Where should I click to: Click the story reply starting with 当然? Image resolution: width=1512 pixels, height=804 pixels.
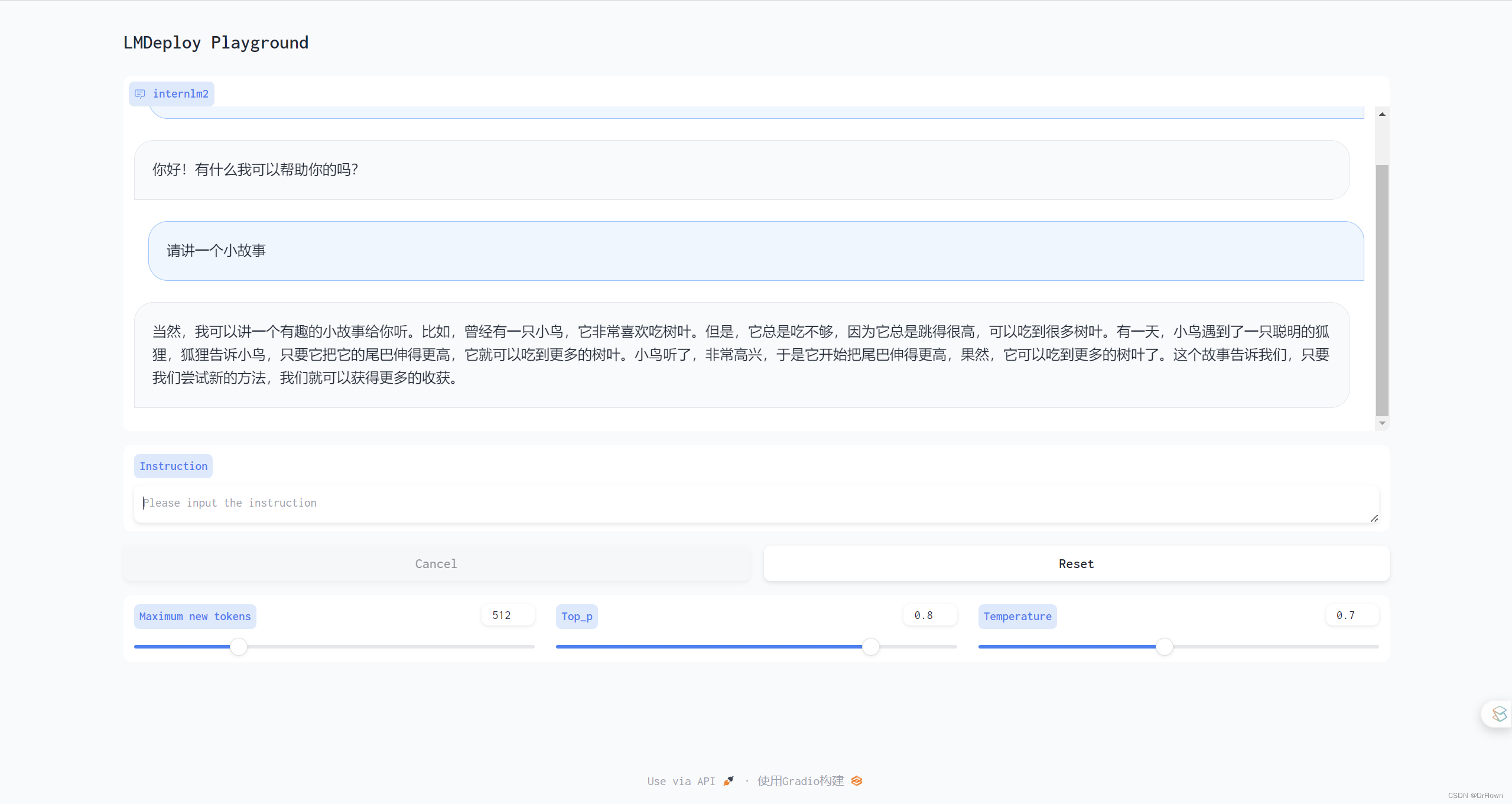pos(742,355)
